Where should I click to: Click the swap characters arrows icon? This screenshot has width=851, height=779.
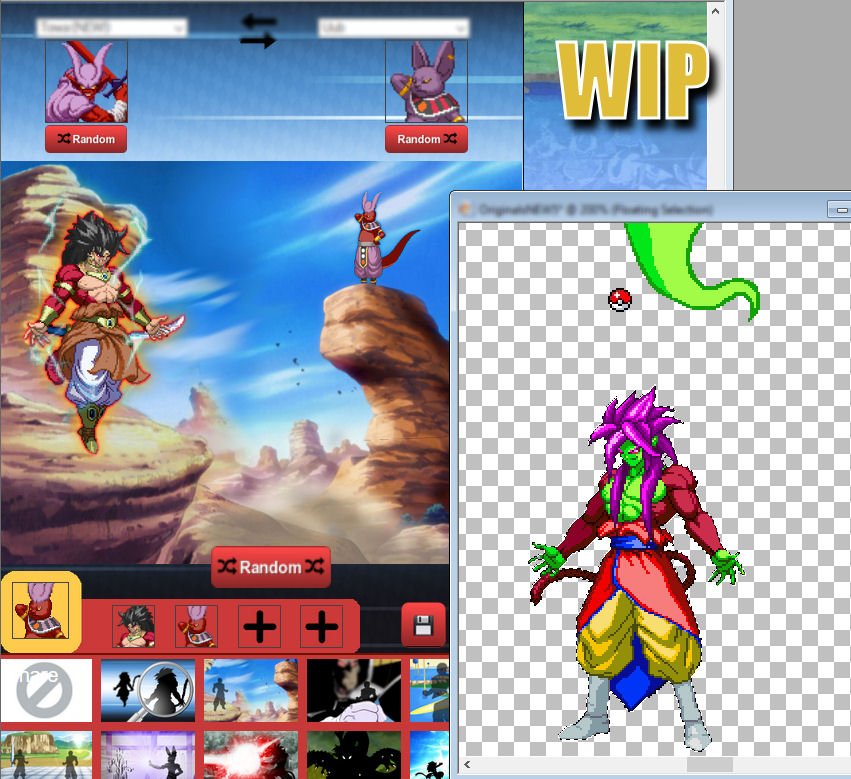(x=258, y=31)
